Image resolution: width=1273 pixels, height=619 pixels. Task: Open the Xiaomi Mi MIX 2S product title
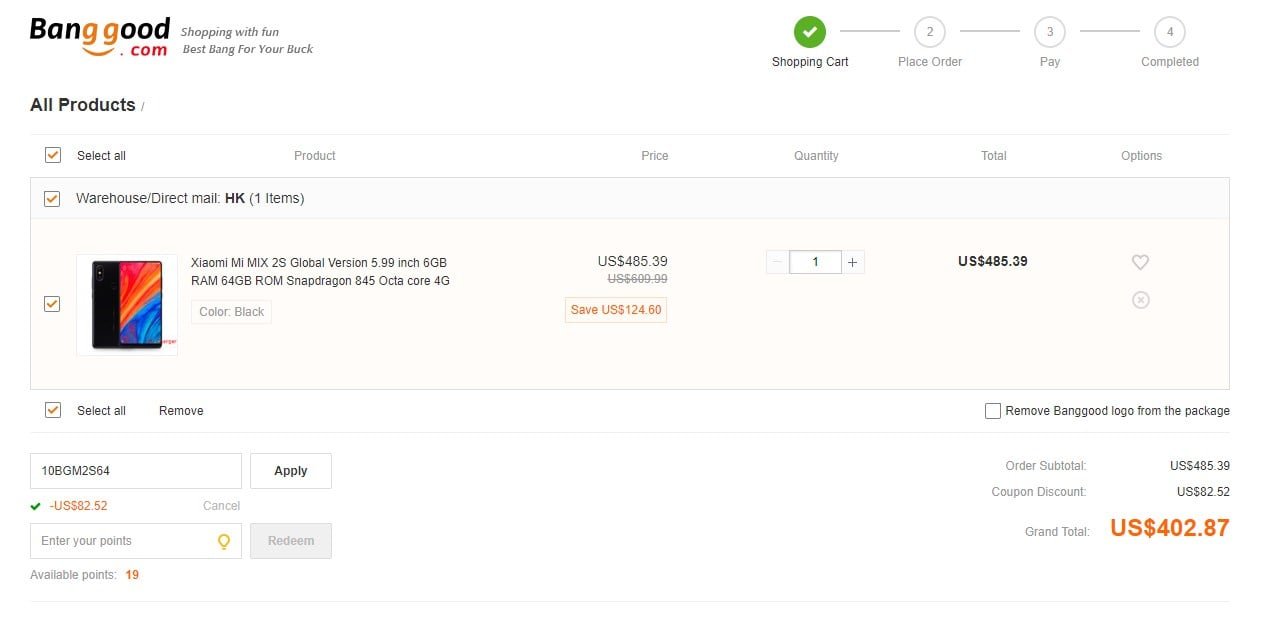320,272
